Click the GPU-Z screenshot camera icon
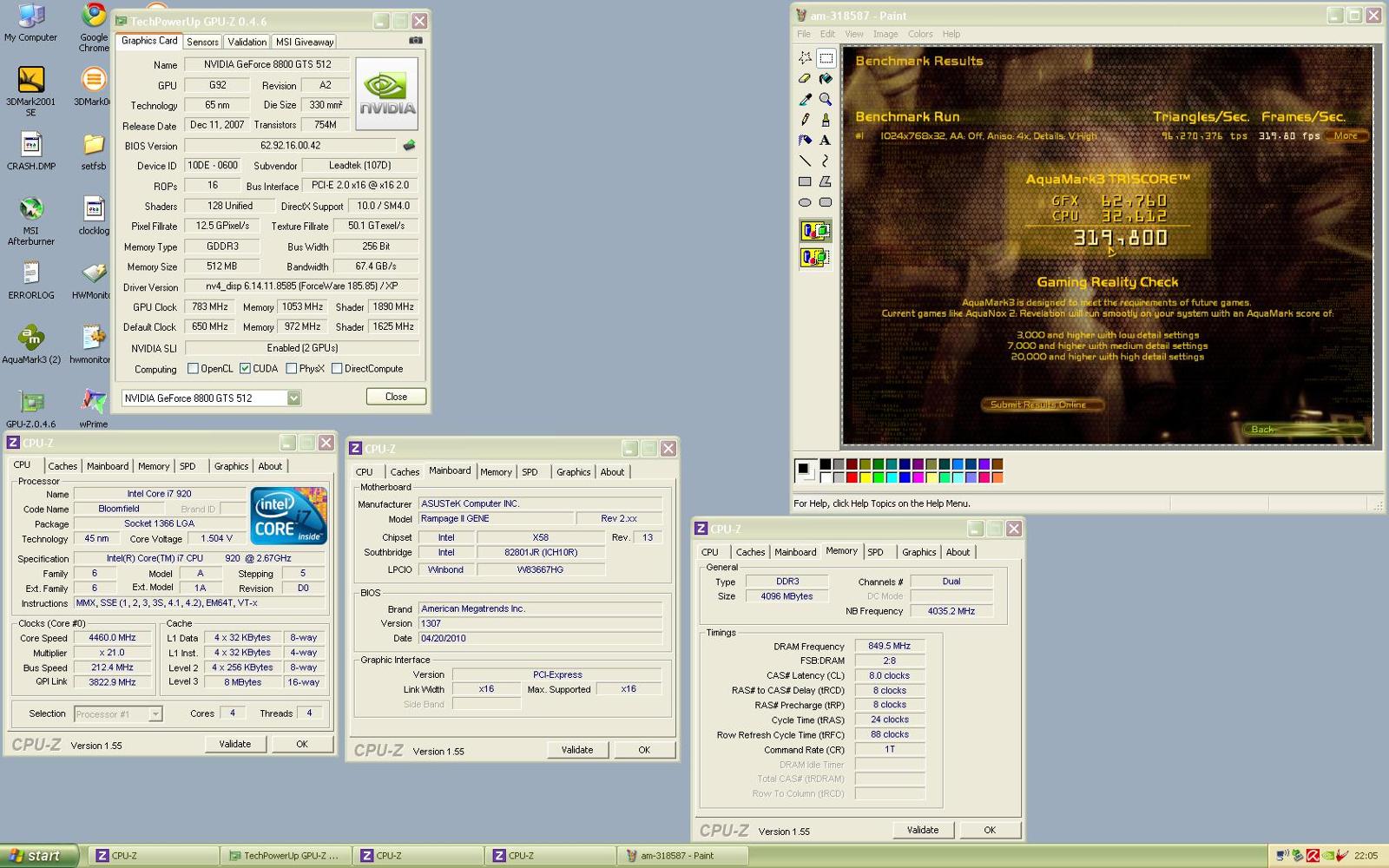 [416, 40]
